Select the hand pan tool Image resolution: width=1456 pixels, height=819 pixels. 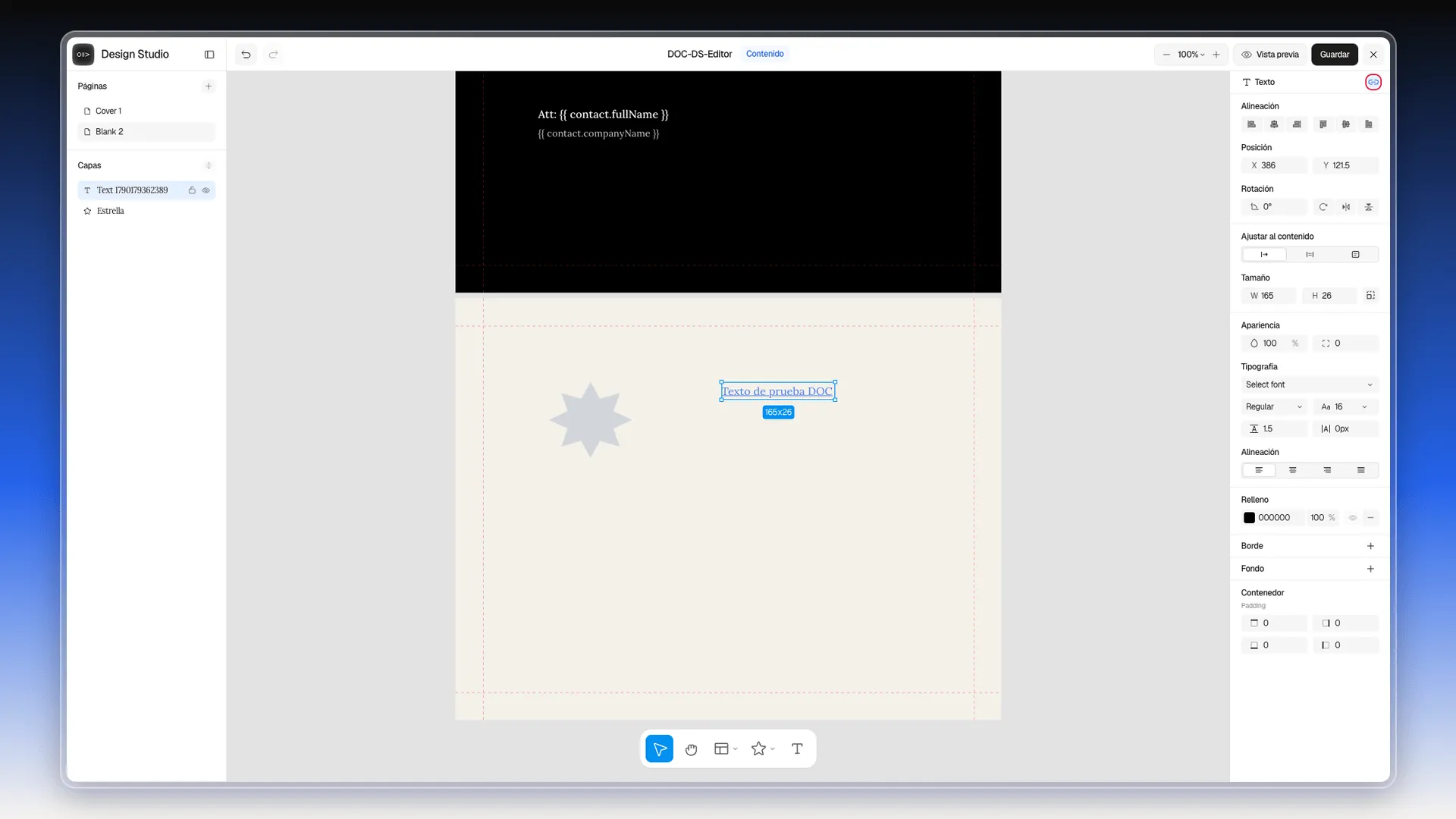(x=691, y=749)
